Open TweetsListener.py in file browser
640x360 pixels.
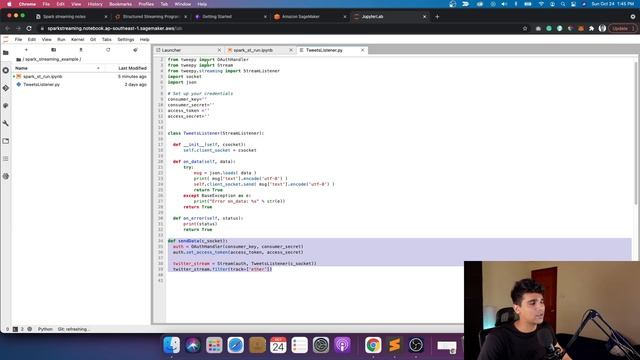(x=80, y=84)
